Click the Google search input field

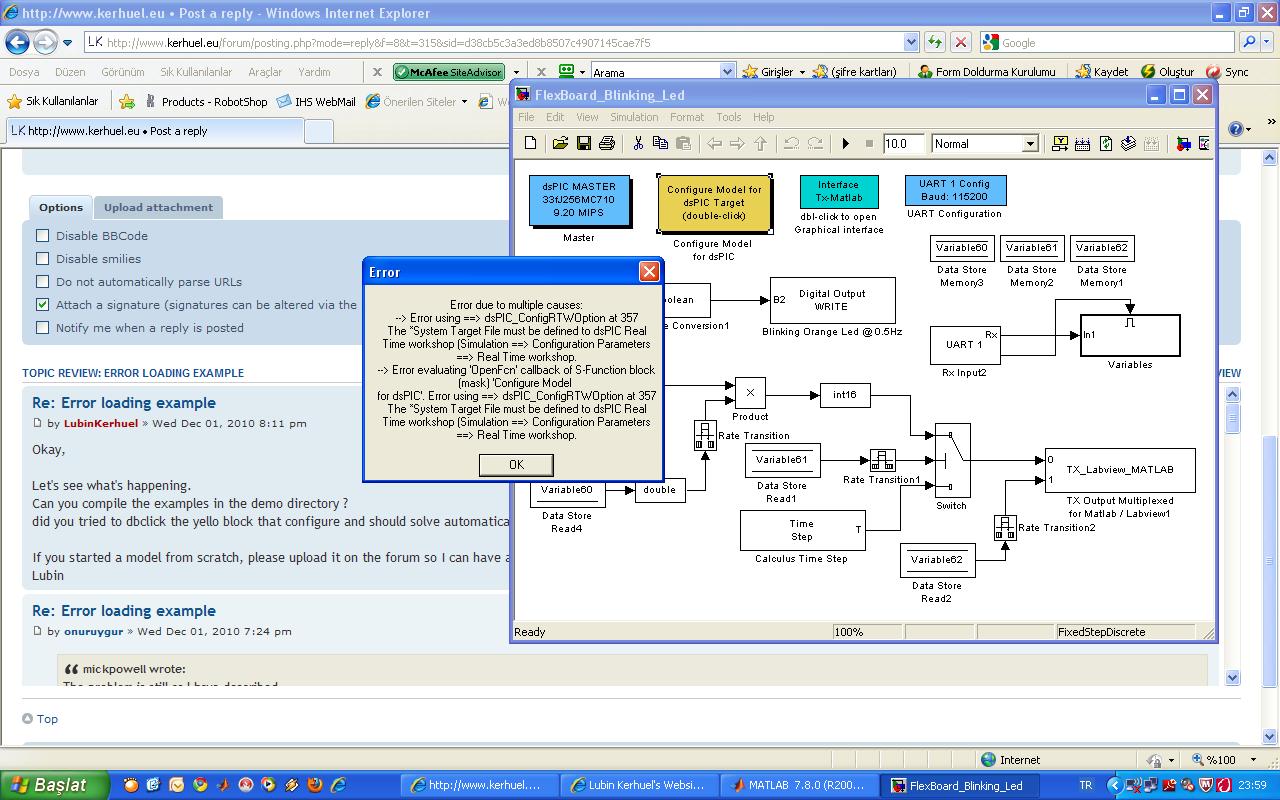[x=1108, y=42]
